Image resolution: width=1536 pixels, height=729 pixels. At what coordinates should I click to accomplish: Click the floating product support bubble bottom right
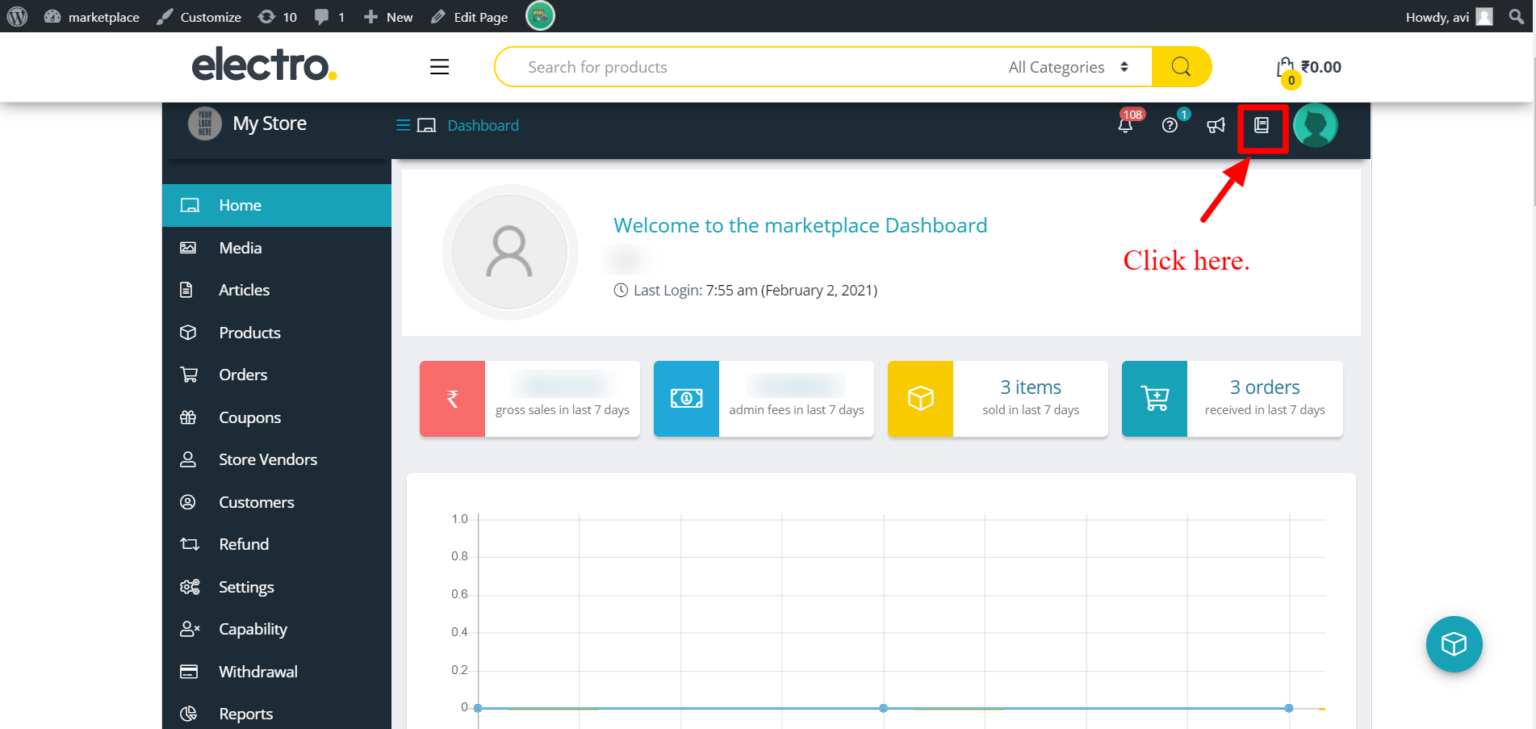[1454, 644]
